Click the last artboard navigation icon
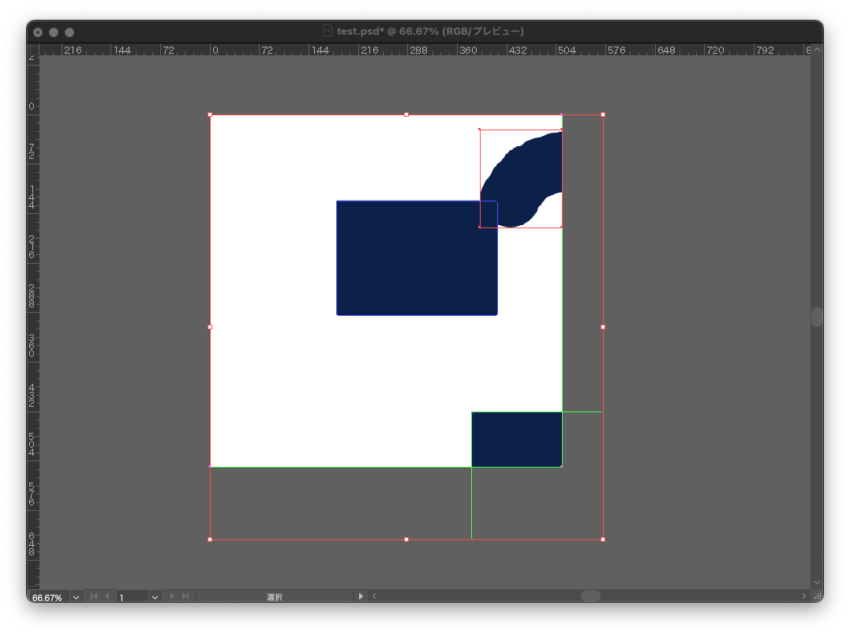This screenshot has height=635, width=850. [185, 596]
